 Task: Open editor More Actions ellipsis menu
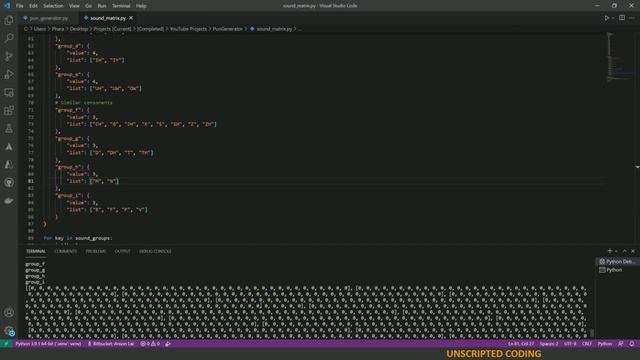tap(631, 18)
